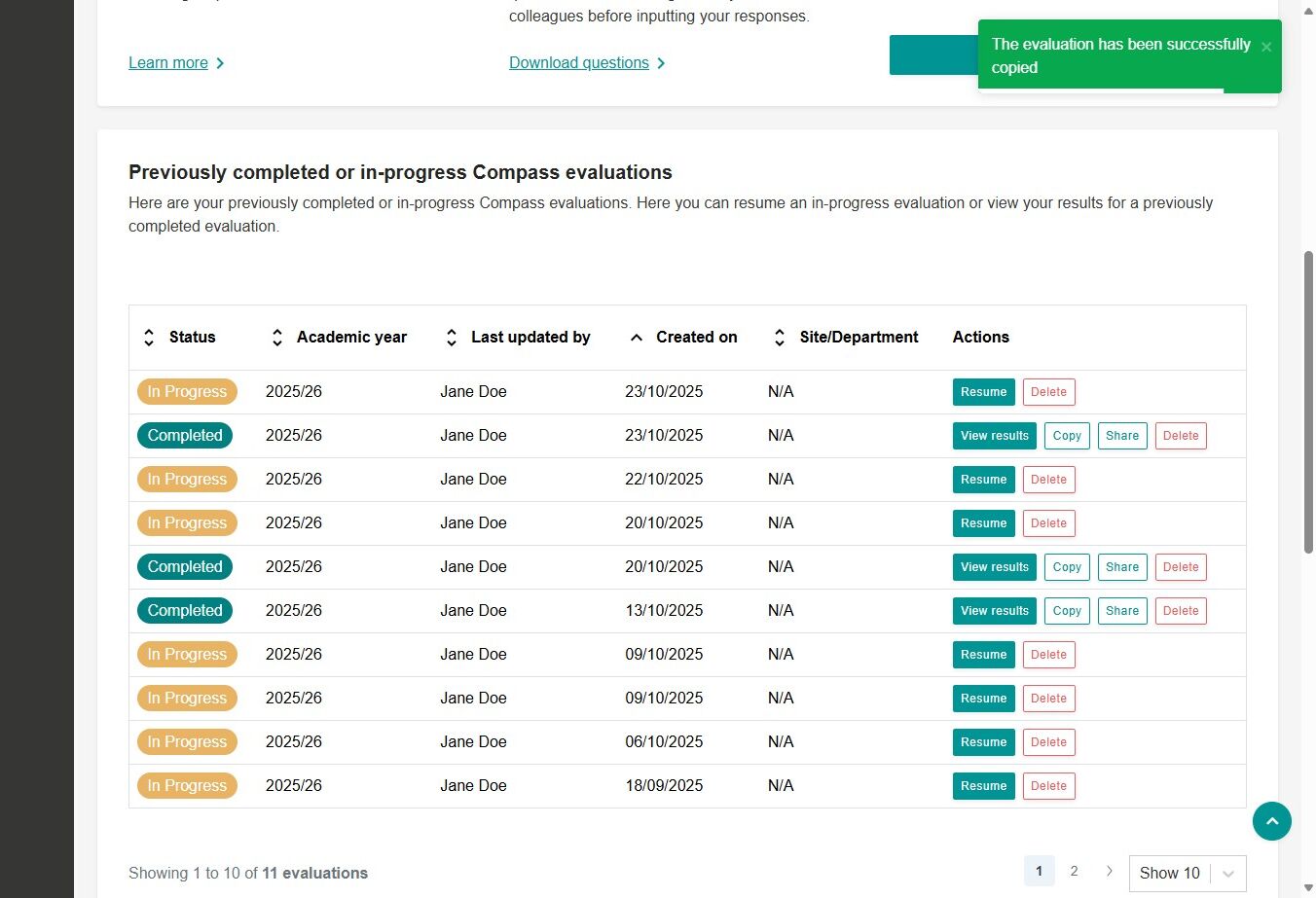Click the page's vertical scrollbar thumb
This screenshot has height=898, width=1316.
(1308, 403)
